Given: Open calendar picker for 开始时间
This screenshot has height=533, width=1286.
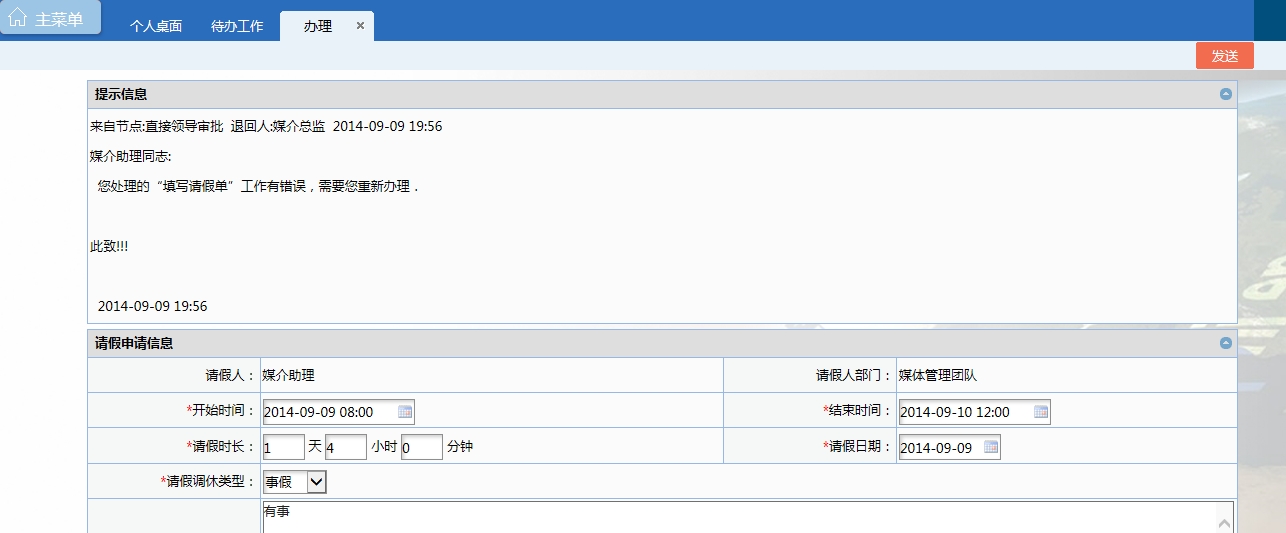Looking at the screenshot, I should pos(405,411).
